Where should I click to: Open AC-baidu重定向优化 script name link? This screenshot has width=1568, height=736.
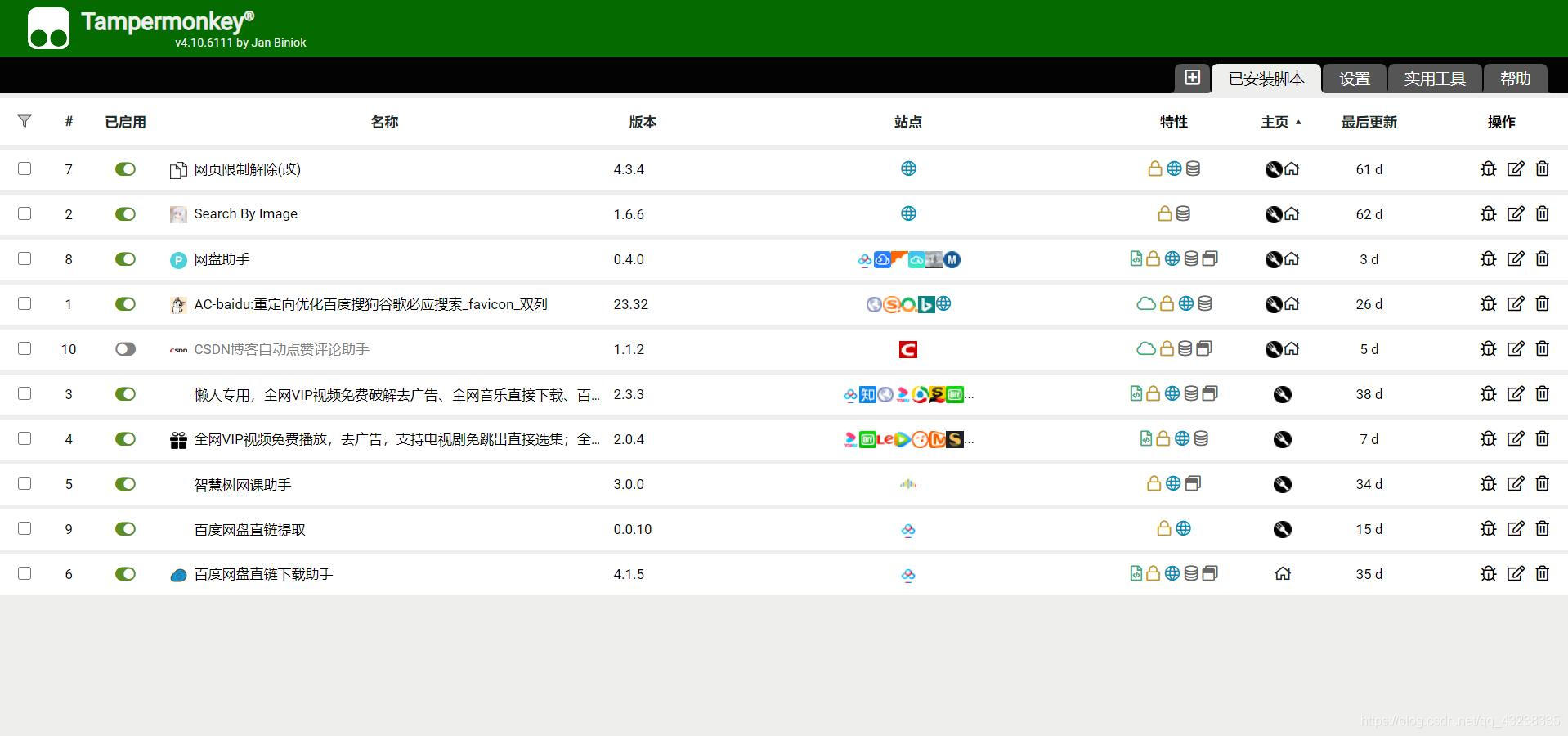370,304
